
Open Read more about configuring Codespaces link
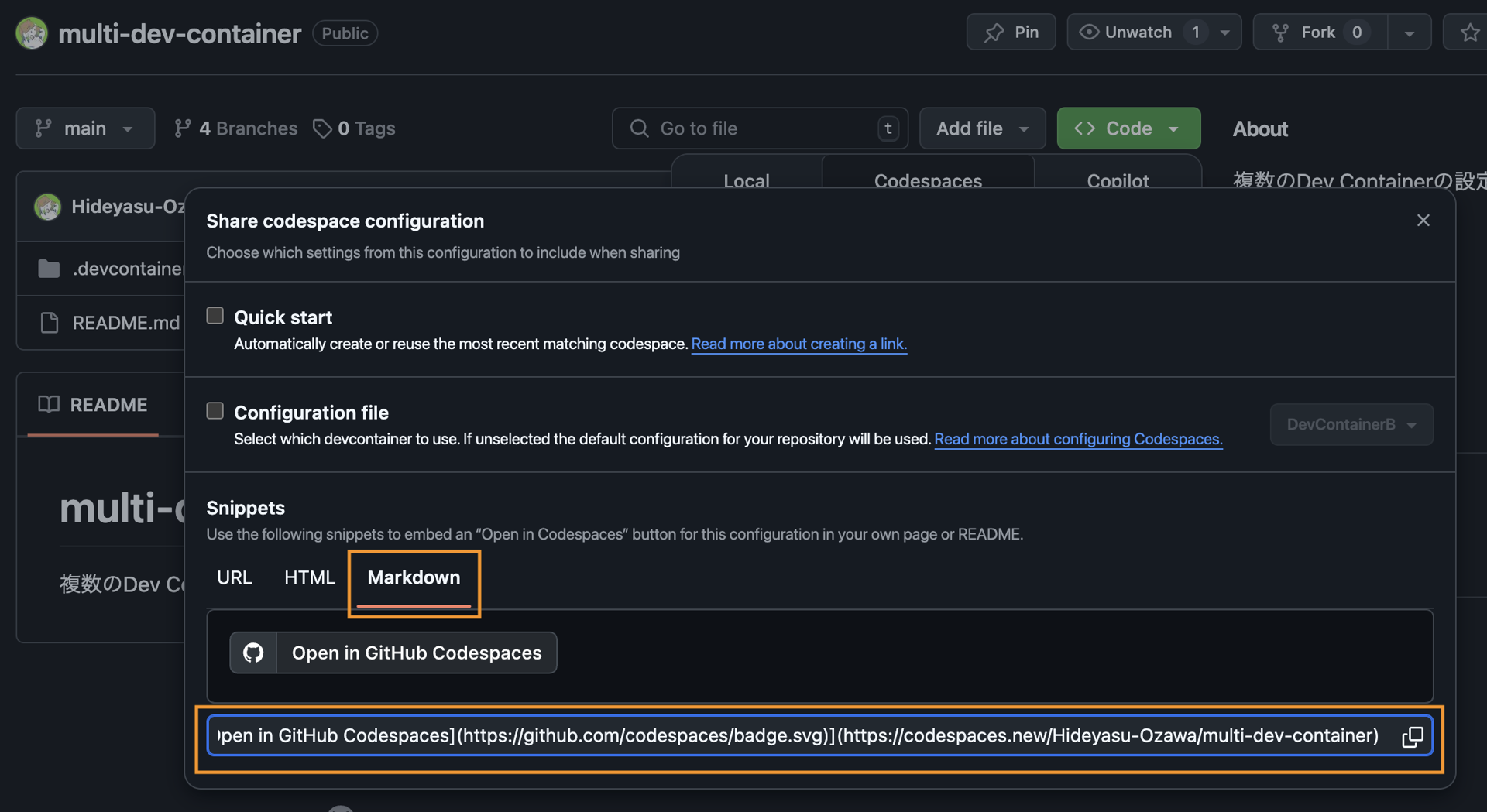[1078, 439]
